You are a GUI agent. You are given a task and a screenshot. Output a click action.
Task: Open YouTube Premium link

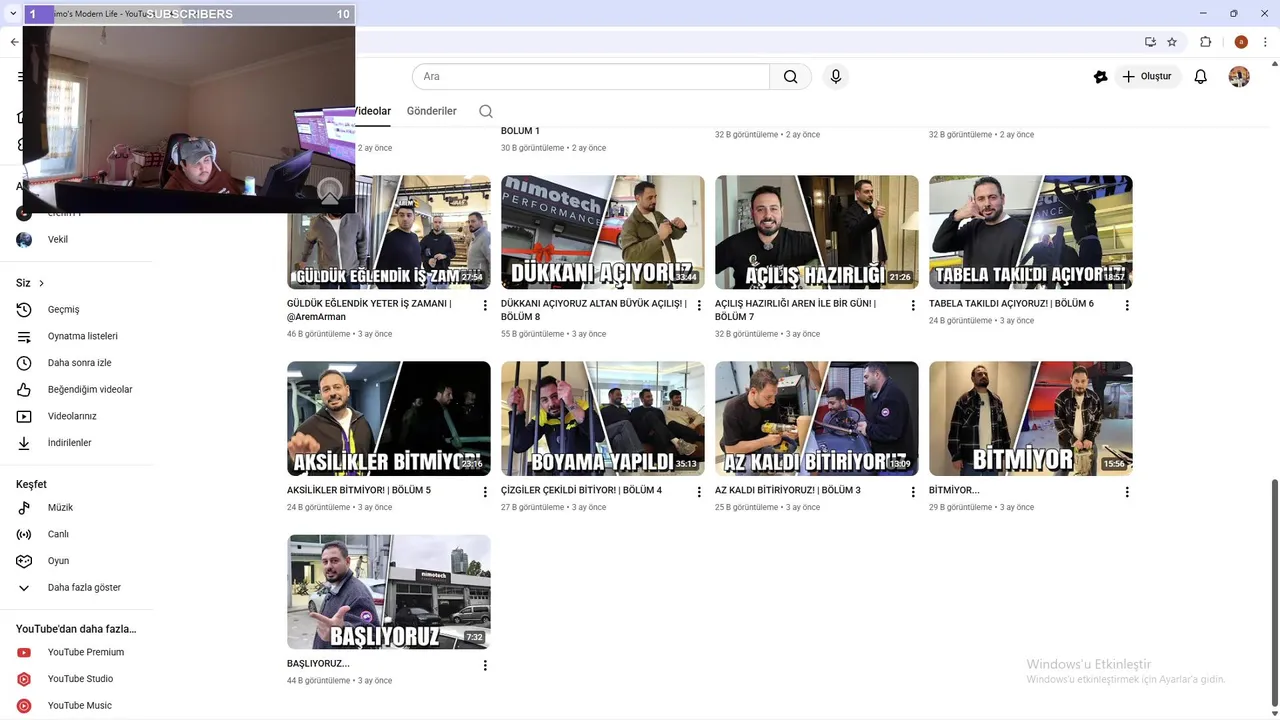click(x=84, y=652)
